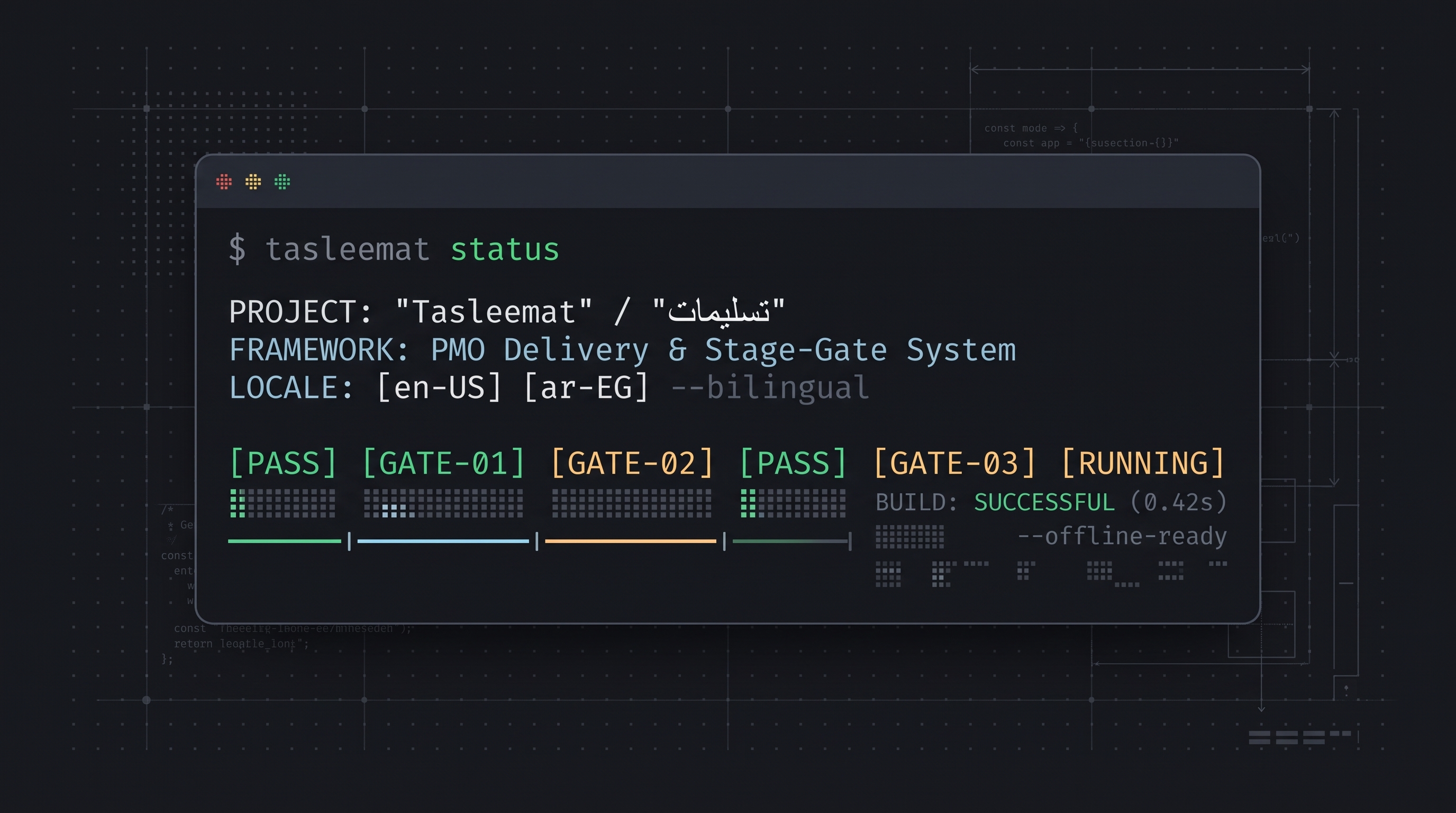Click the green dotted maximize dot

click(x=282, y=182)
